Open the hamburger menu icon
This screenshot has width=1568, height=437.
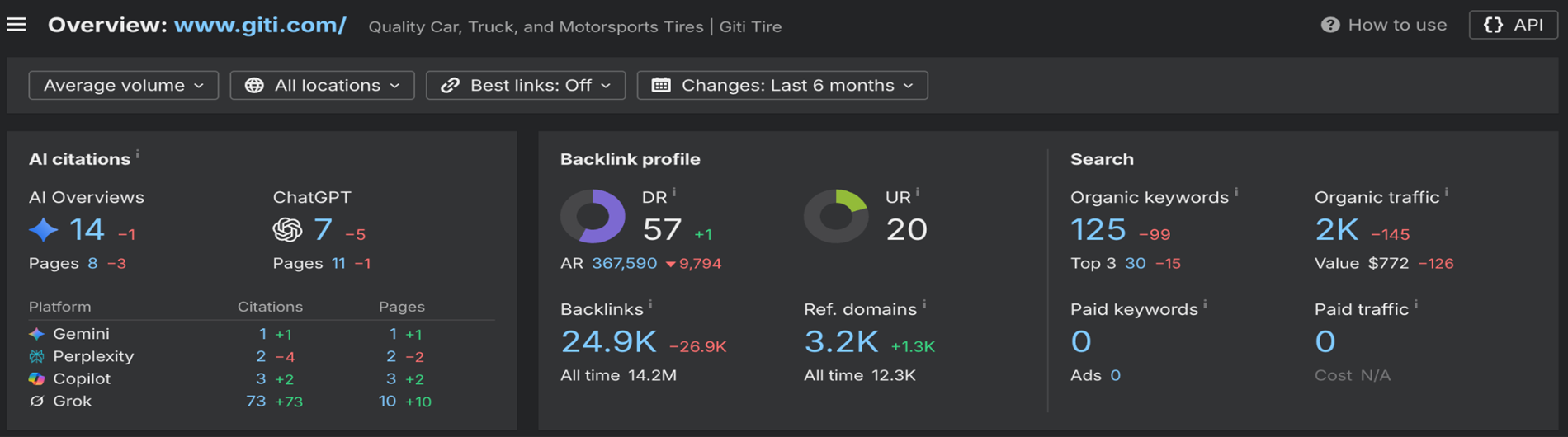pyautogui.click(x=17, y=25)
